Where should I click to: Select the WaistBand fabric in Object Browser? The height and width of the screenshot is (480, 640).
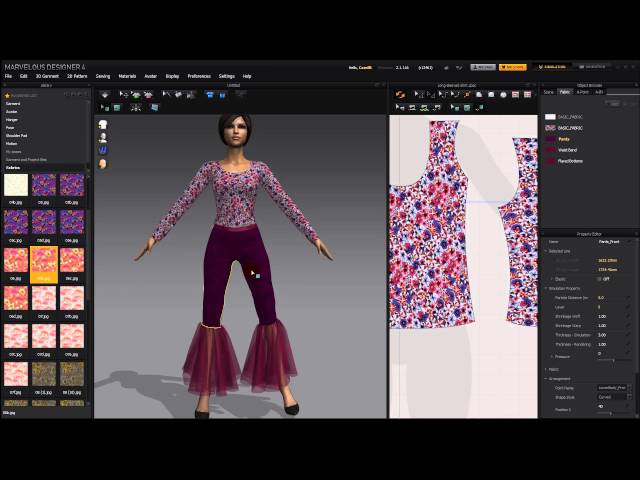(567, 150)
